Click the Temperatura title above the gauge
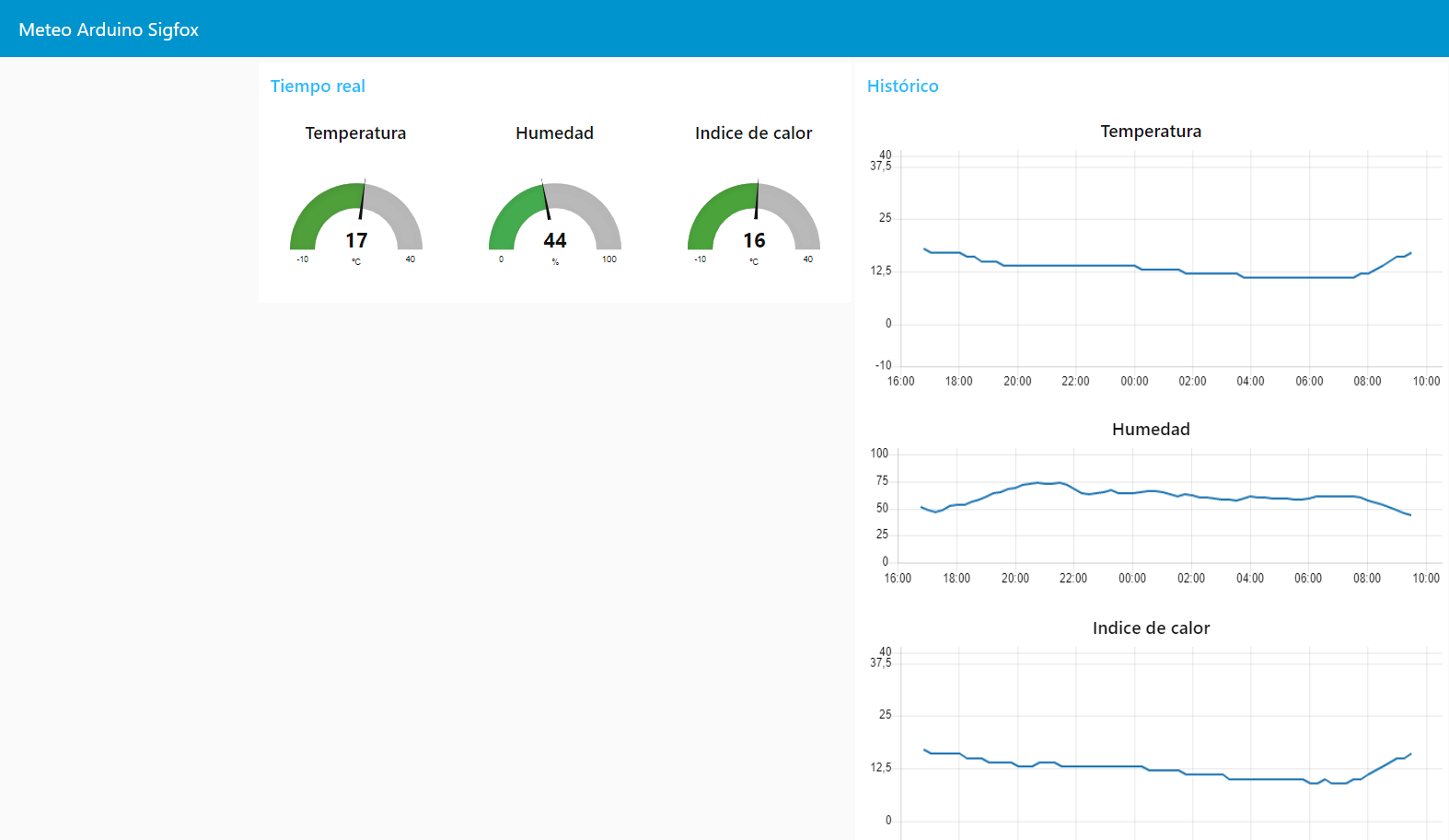Image resolution: width=1449 pixels, height=840 pixels. click(355, 133)
